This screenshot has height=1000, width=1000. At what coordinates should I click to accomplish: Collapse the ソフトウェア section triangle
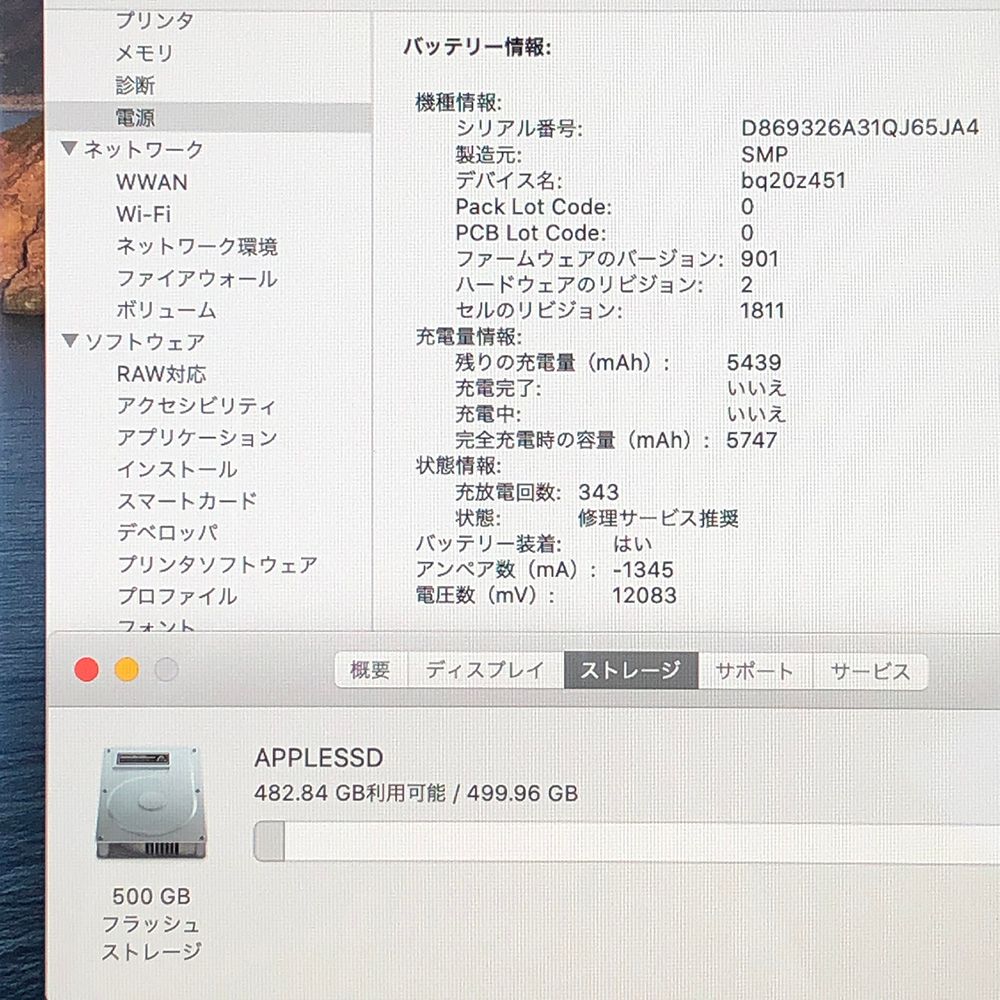[x=70, y=341]
